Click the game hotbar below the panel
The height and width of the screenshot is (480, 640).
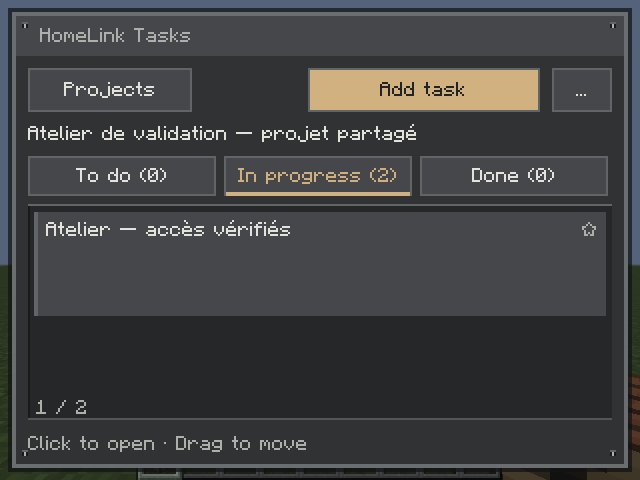[x=320, y=474]
